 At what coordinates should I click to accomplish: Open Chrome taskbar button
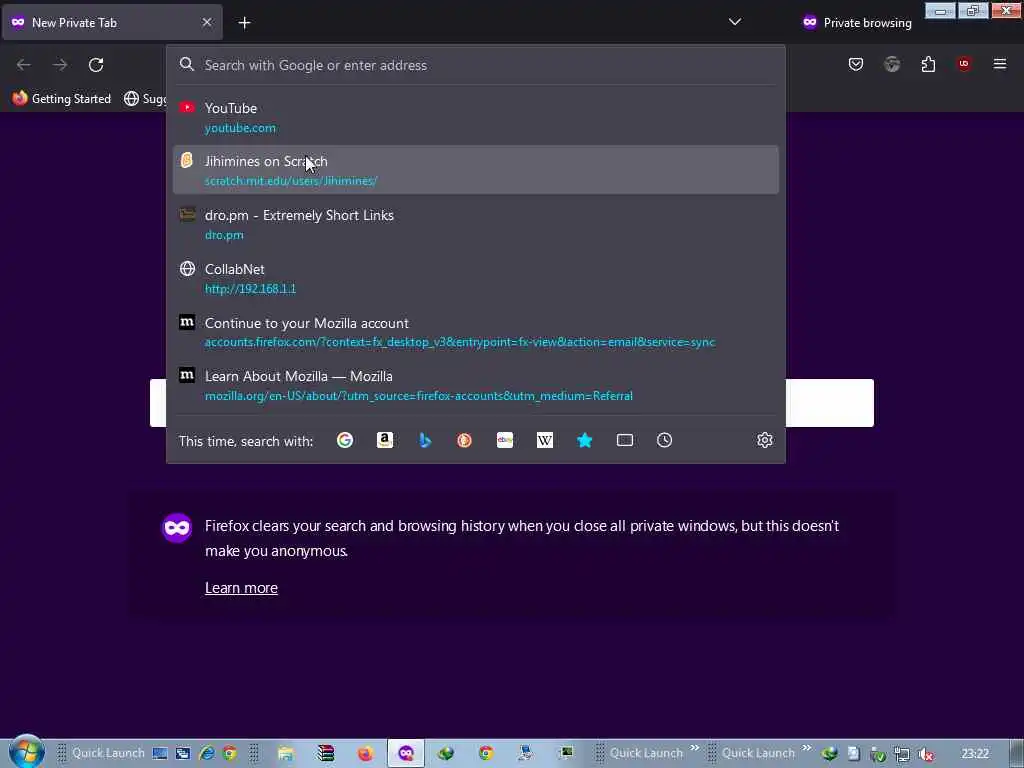(485, 753)
